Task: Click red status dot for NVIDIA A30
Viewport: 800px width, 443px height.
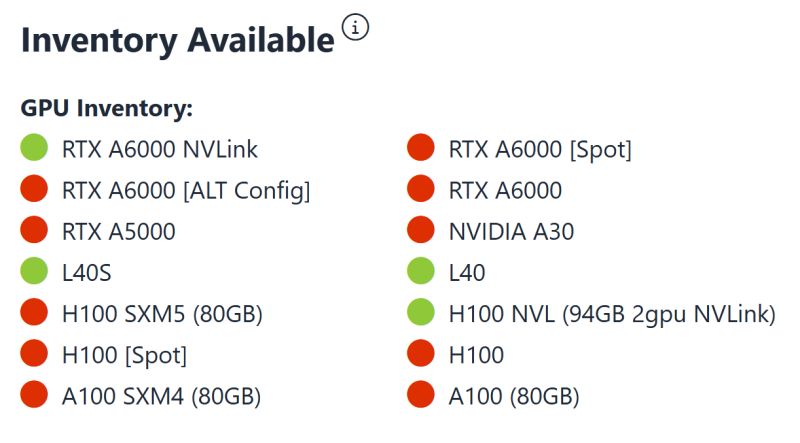Action: [421, 231]
